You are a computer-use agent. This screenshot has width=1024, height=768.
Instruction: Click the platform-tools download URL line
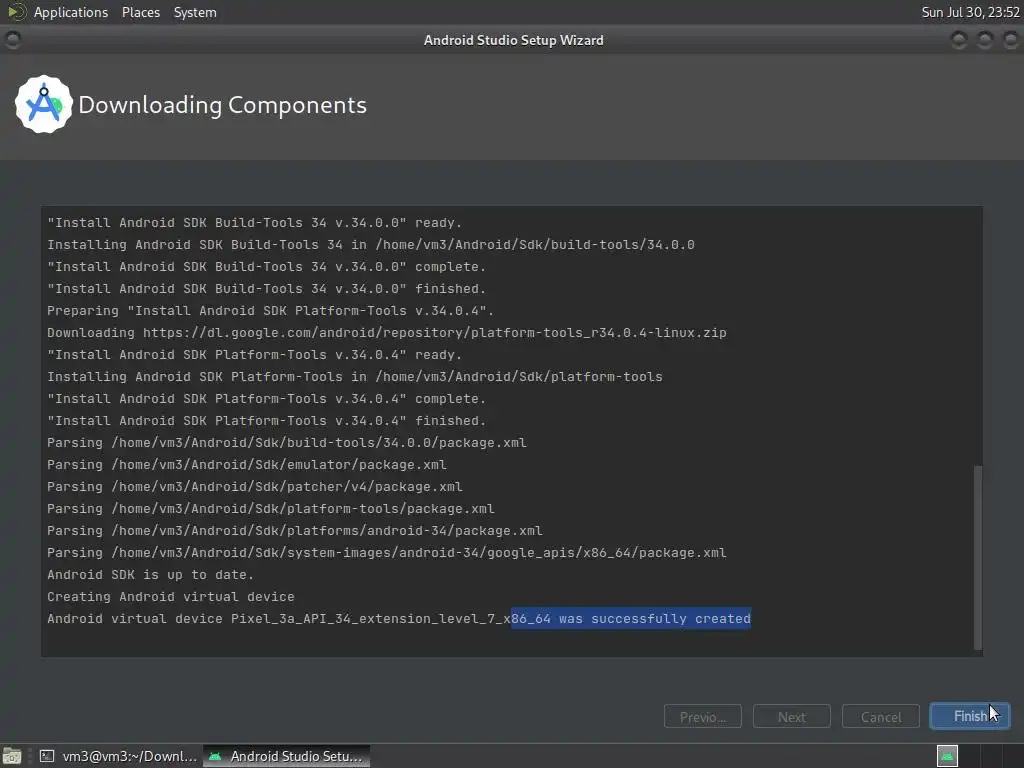[387, 332]
